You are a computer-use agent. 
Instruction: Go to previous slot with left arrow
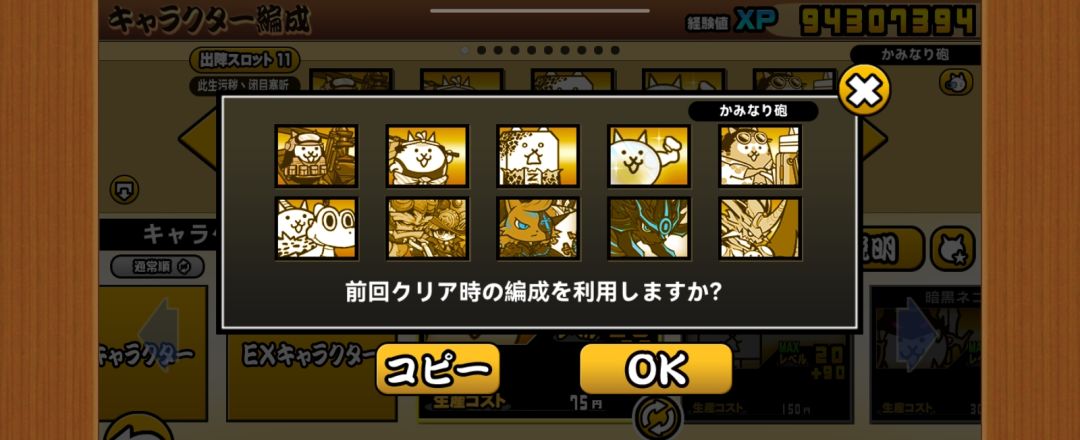point(199,139)
